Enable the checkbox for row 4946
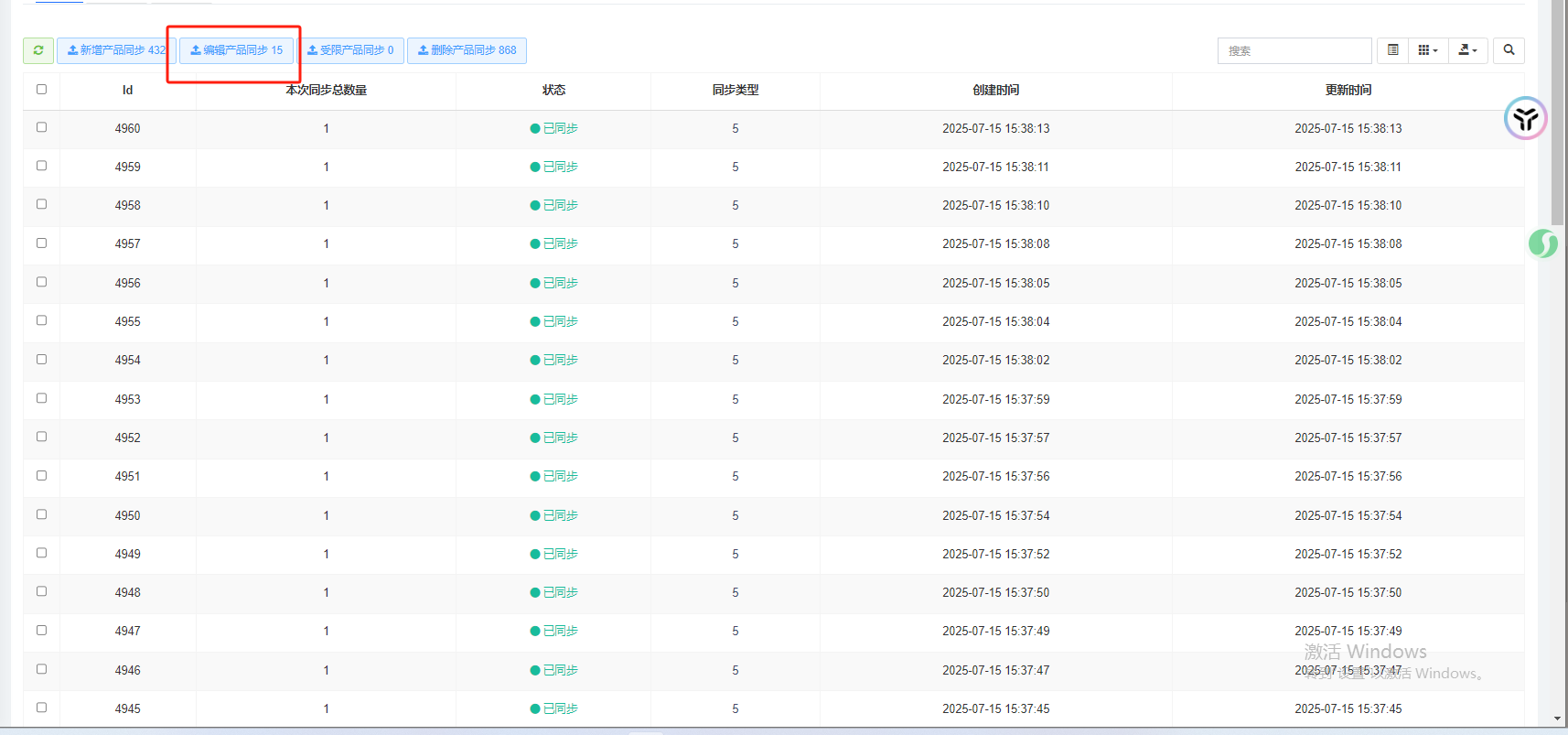The width and height of the screenshot is (1568, 735). [41, 669]
